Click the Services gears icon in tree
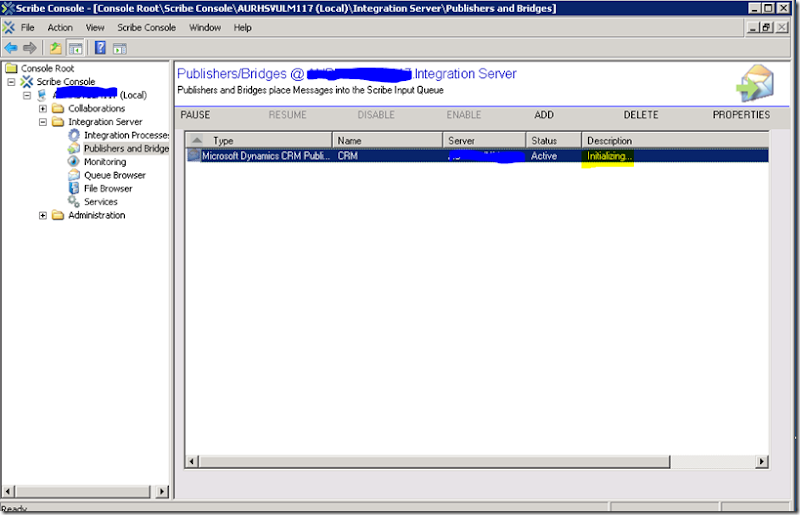 click(x=74, y=202)
